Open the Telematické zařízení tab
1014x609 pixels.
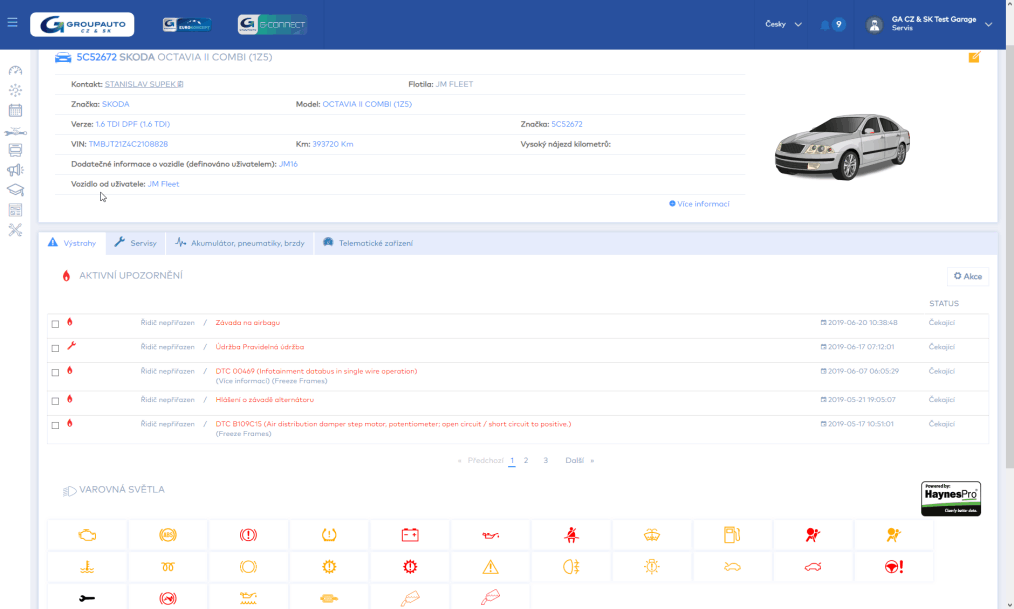[x=368, y=243]
